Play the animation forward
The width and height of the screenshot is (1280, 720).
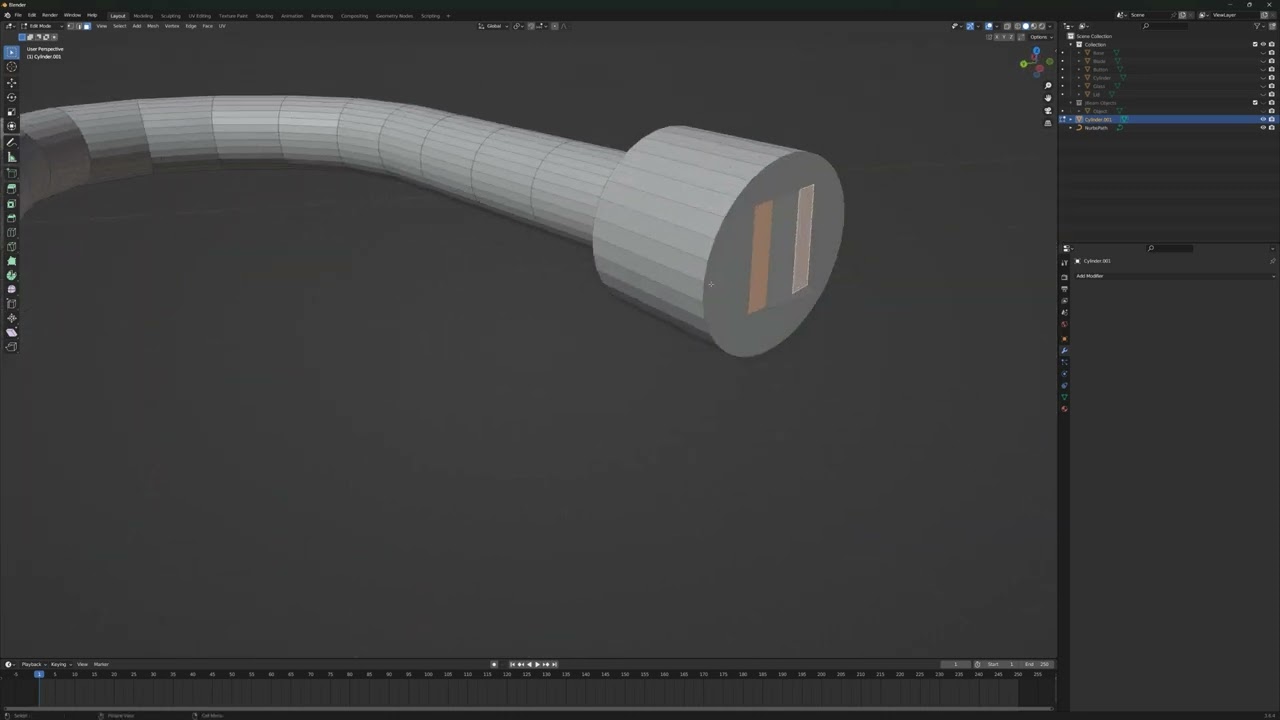537,664
